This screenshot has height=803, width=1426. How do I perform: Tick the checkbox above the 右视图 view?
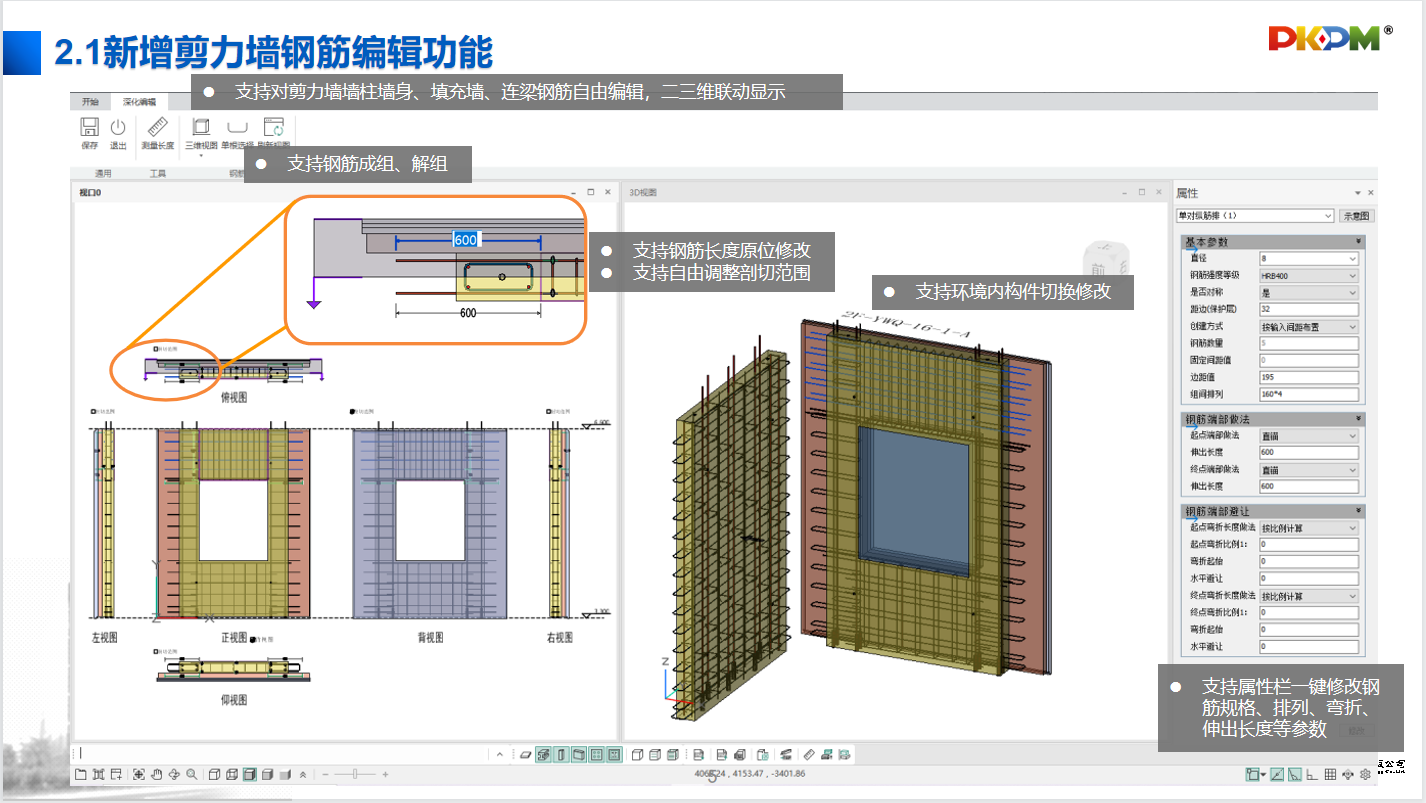pos(550,411)
